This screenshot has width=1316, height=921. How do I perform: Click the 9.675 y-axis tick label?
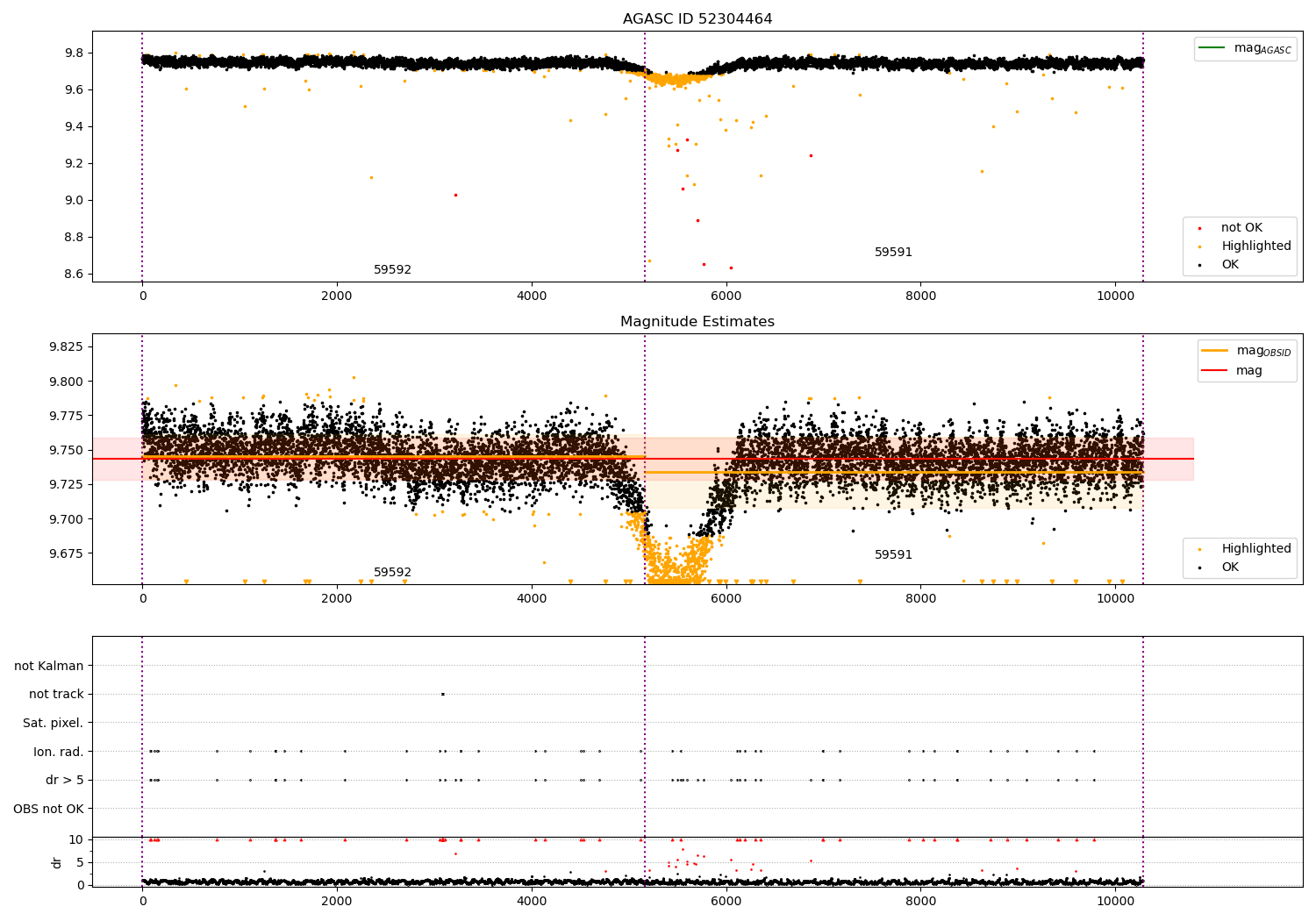67,554
